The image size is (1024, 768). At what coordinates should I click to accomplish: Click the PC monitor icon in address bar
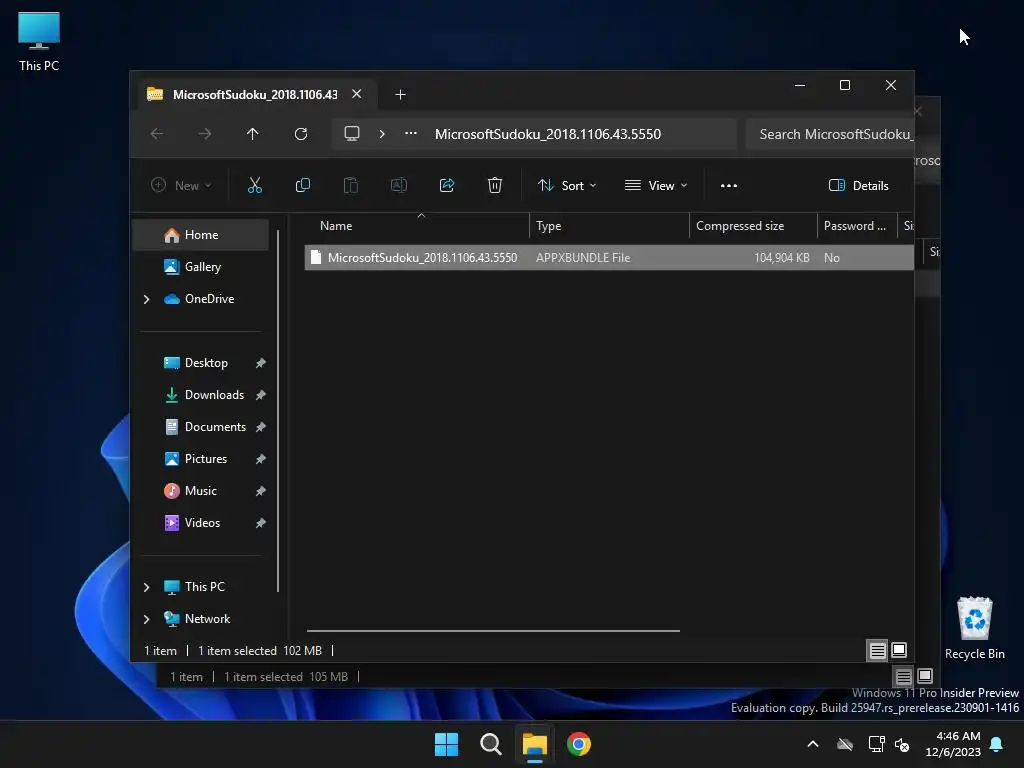[x=352, y=133]
